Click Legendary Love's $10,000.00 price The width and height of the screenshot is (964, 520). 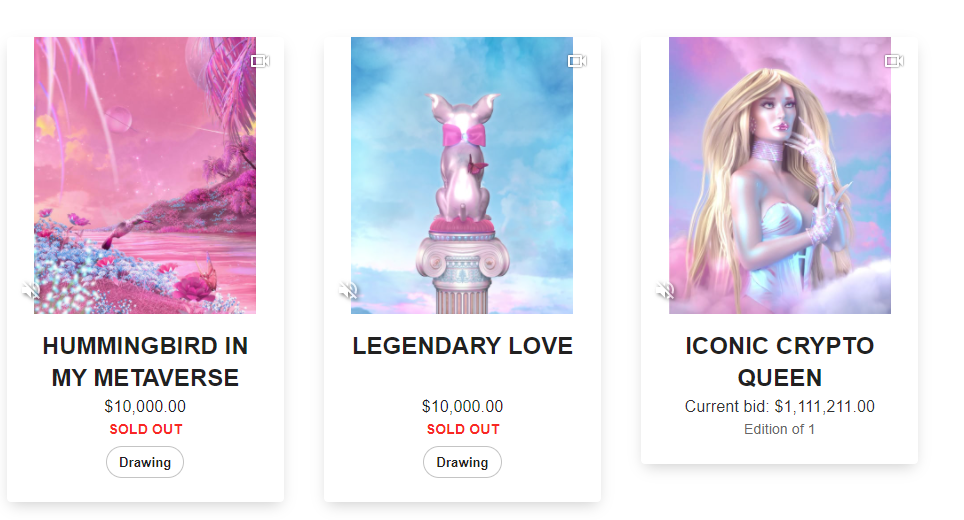[462, 406]
